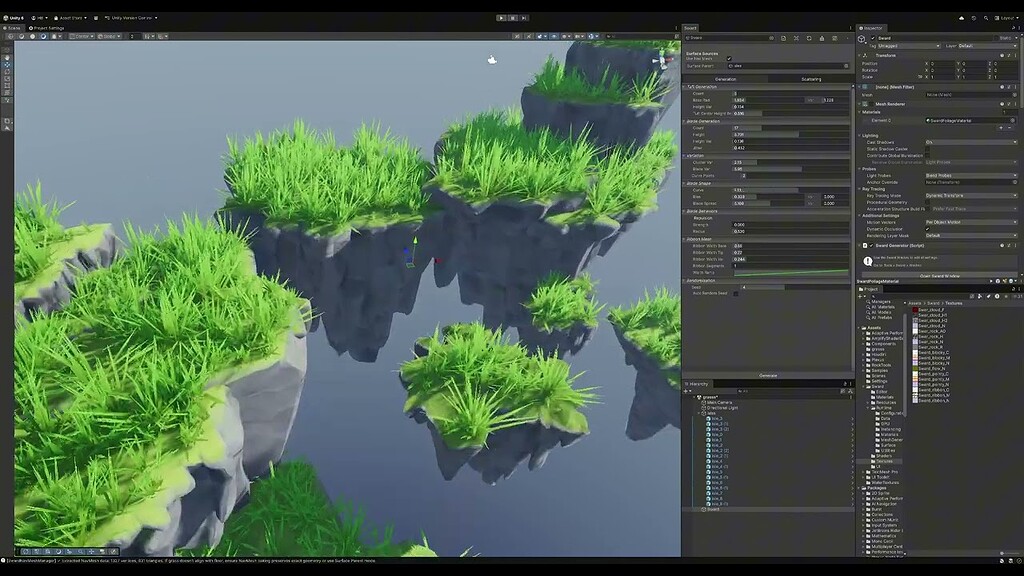
Task: Click the search icon in the Hierarchy panel
Action: pyautogui.click(x=741, y=390)
